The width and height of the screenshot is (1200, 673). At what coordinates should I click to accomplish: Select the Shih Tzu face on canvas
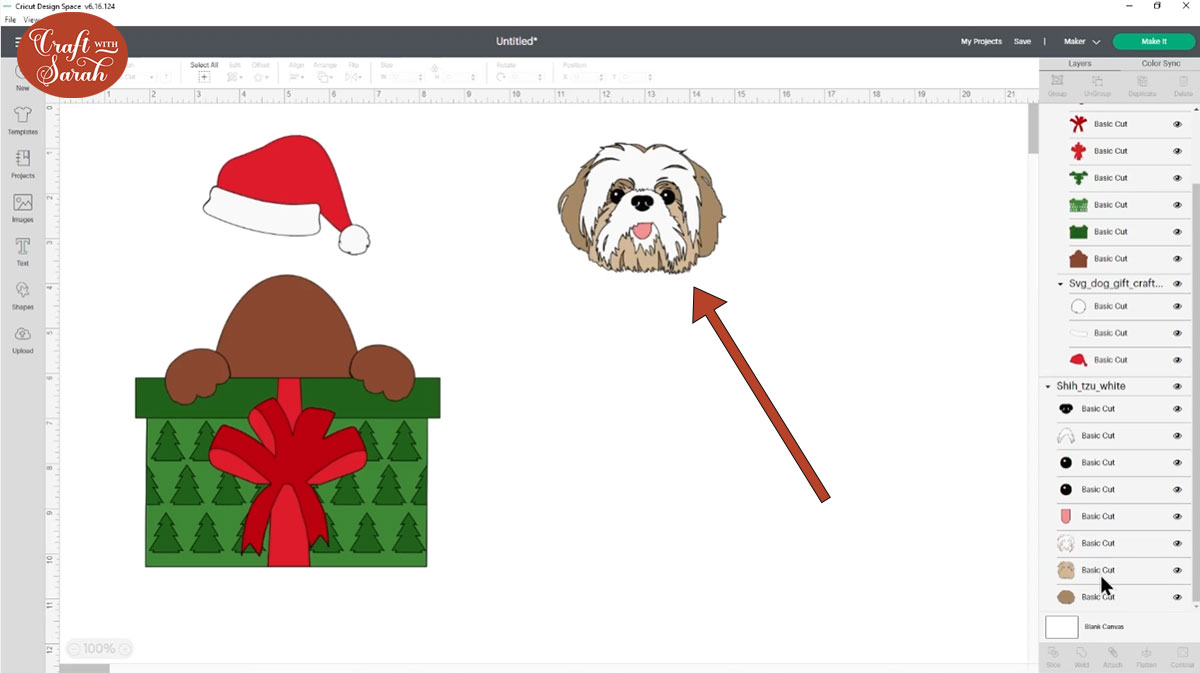641,208
